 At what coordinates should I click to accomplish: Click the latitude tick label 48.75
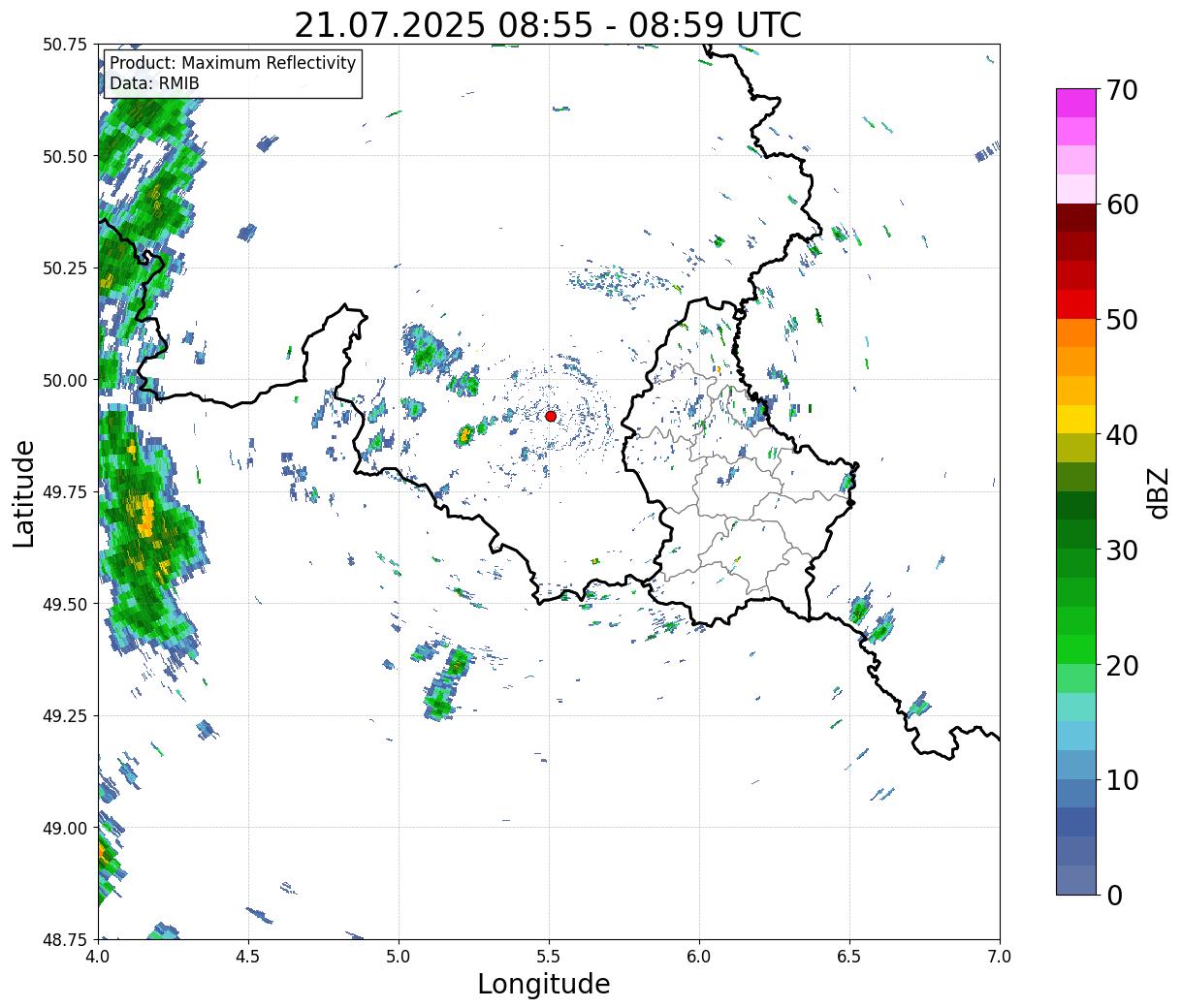click(x=65, y=940)
